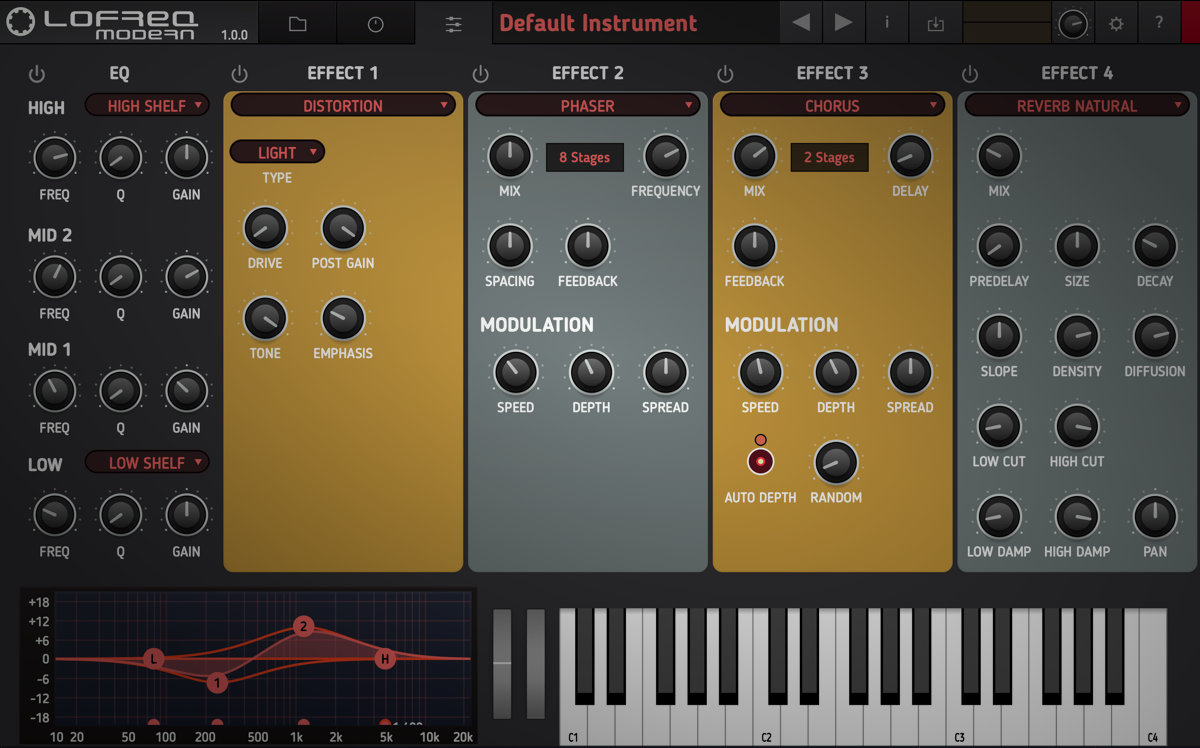Open the Distortion effect dropdown in Effect 1
Viewport: 1200px width, 748px height.
click(x=343, y=105)
